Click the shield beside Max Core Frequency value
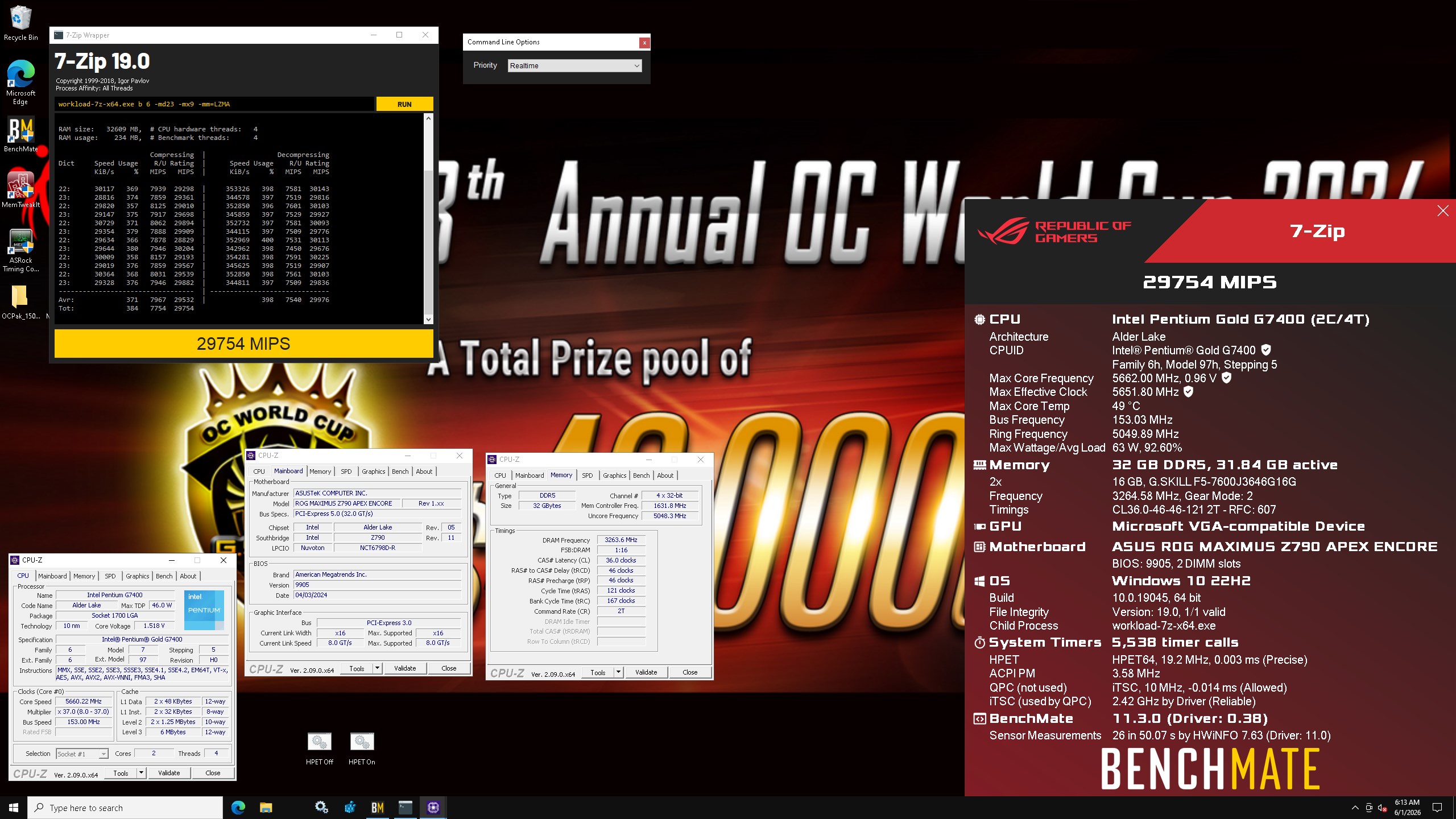The width and height of the screenshot is (1456, 819). (1227, 378)
